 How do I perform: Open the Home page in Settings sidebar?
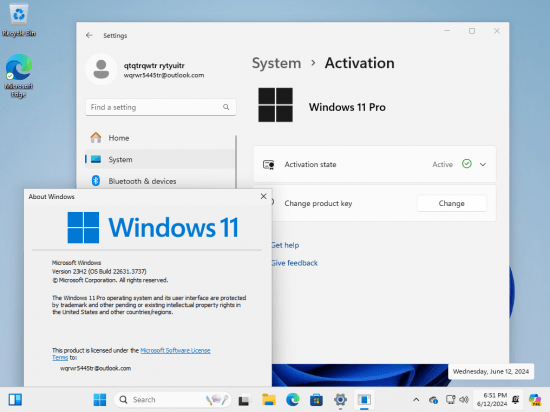point(160,138)
